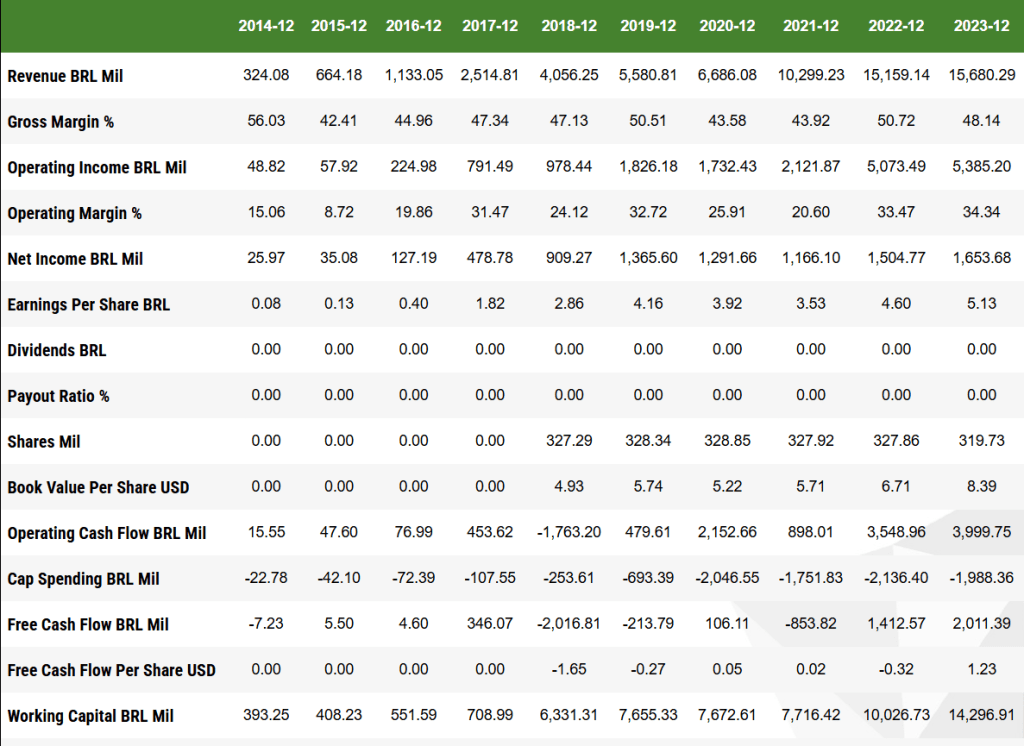Image resolution: width=1024 pixels, height=746 pixels.
Task: Select the 2018-12 column header
Action: (x=569, y=26)
